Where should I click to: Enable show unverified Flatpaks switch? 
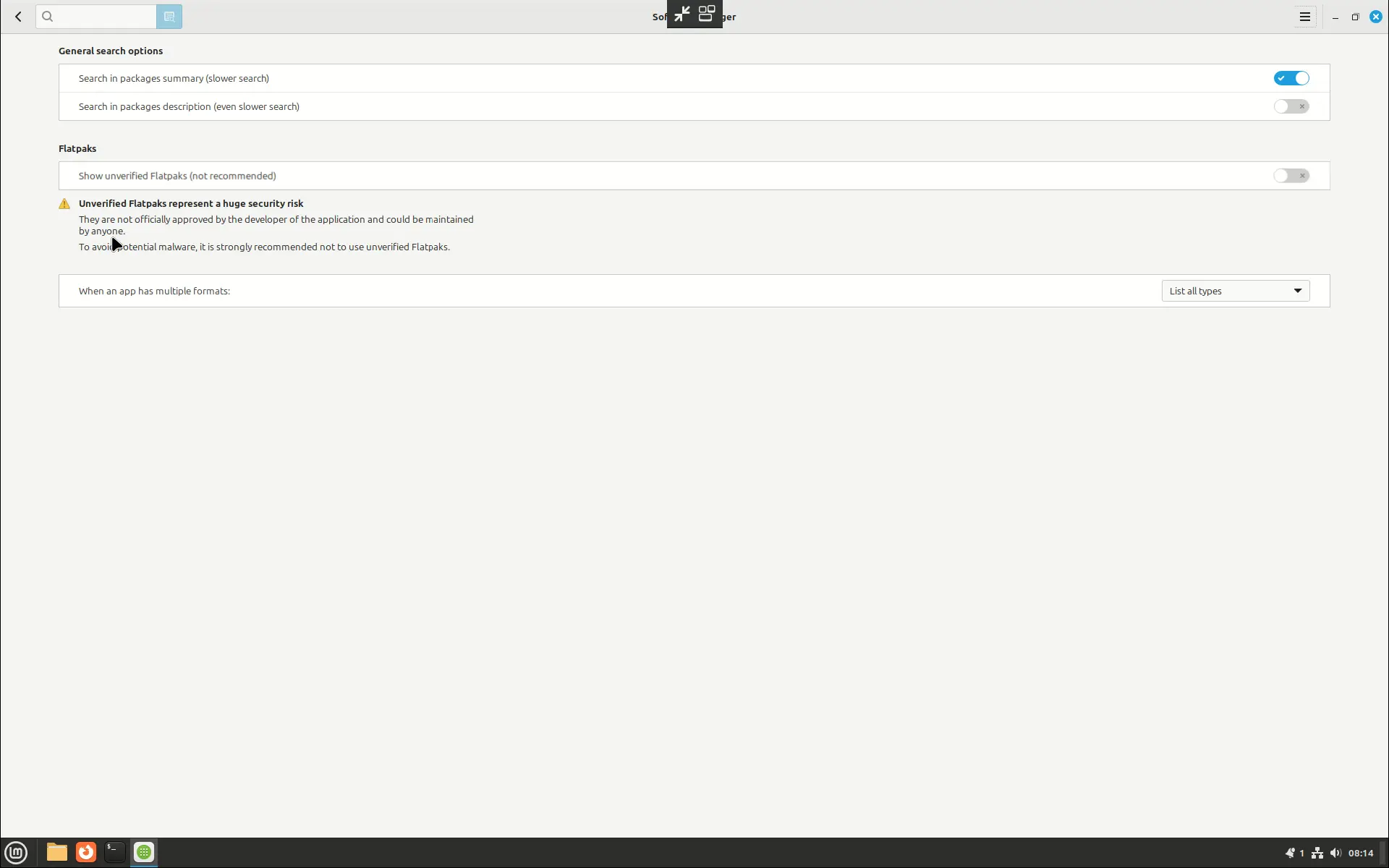click(1291, 176)
